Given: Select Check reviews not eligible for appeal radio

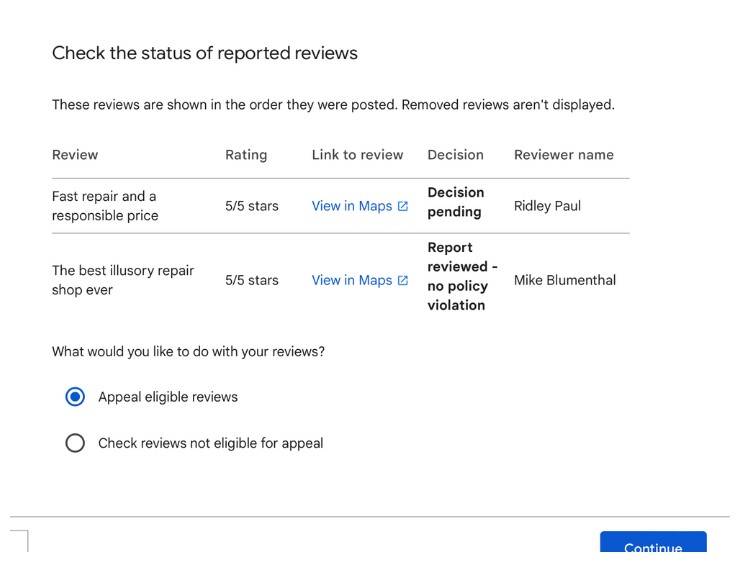Looking at the screenshot, I should [x=75, y=443].
